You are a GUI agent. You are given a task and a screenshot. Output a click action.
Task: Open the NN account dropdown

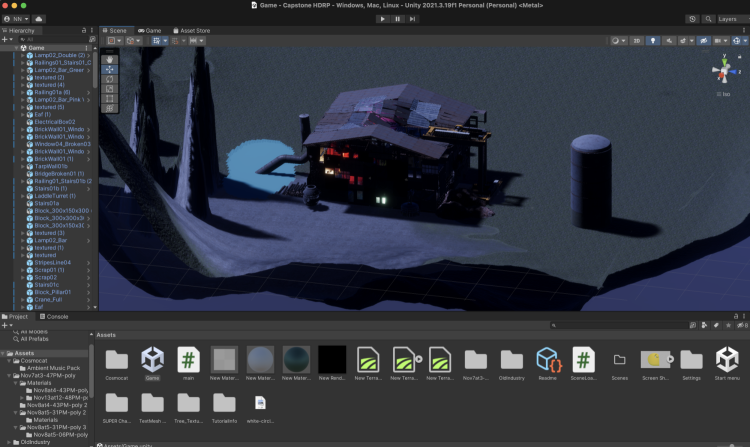[x=16, y=19]
